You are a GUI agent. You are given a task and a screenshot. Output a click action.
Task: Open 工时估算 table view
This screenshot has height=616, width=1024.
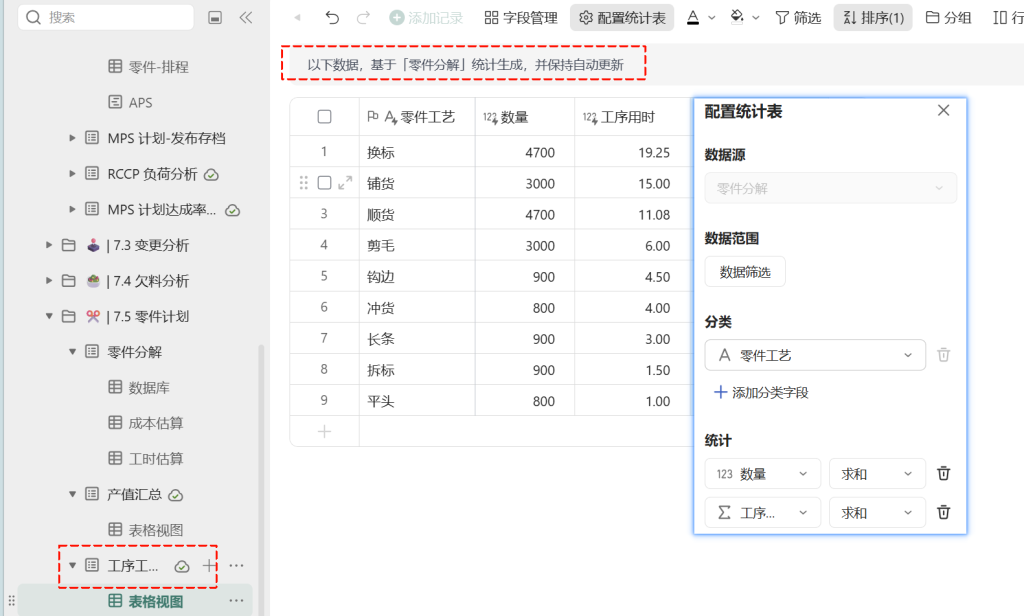coord(146,459)
